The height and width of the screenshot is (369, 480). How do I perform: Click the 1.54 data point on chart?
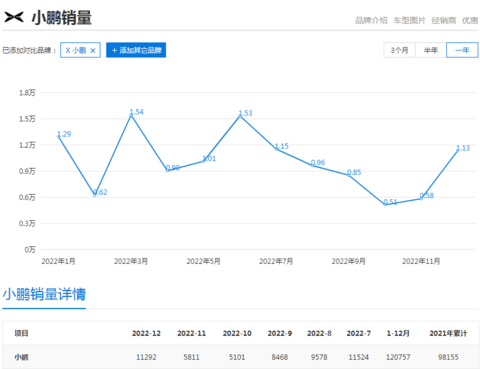click(x=131, y=115)
